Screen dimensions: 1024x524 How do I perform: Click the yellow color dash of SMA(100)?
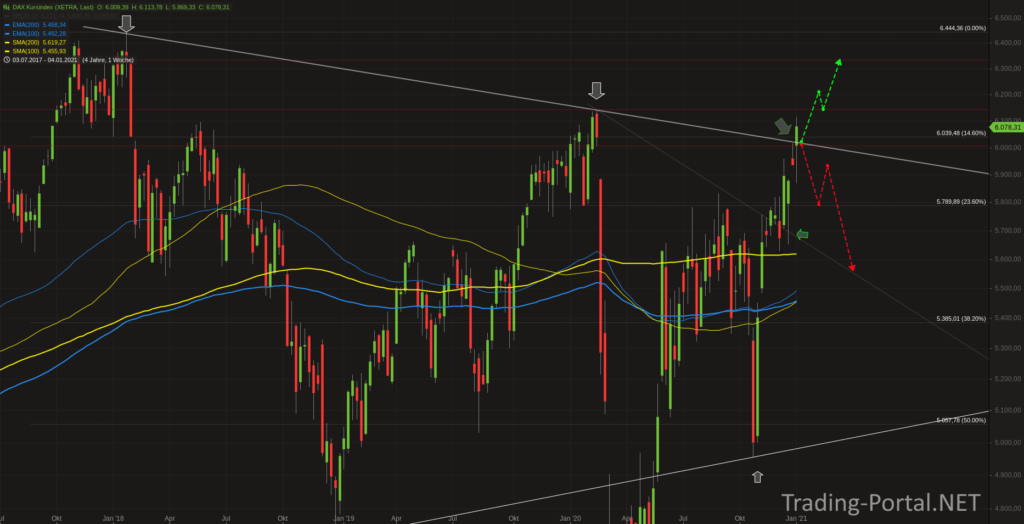pyautogui.click(x=7, y=51)
